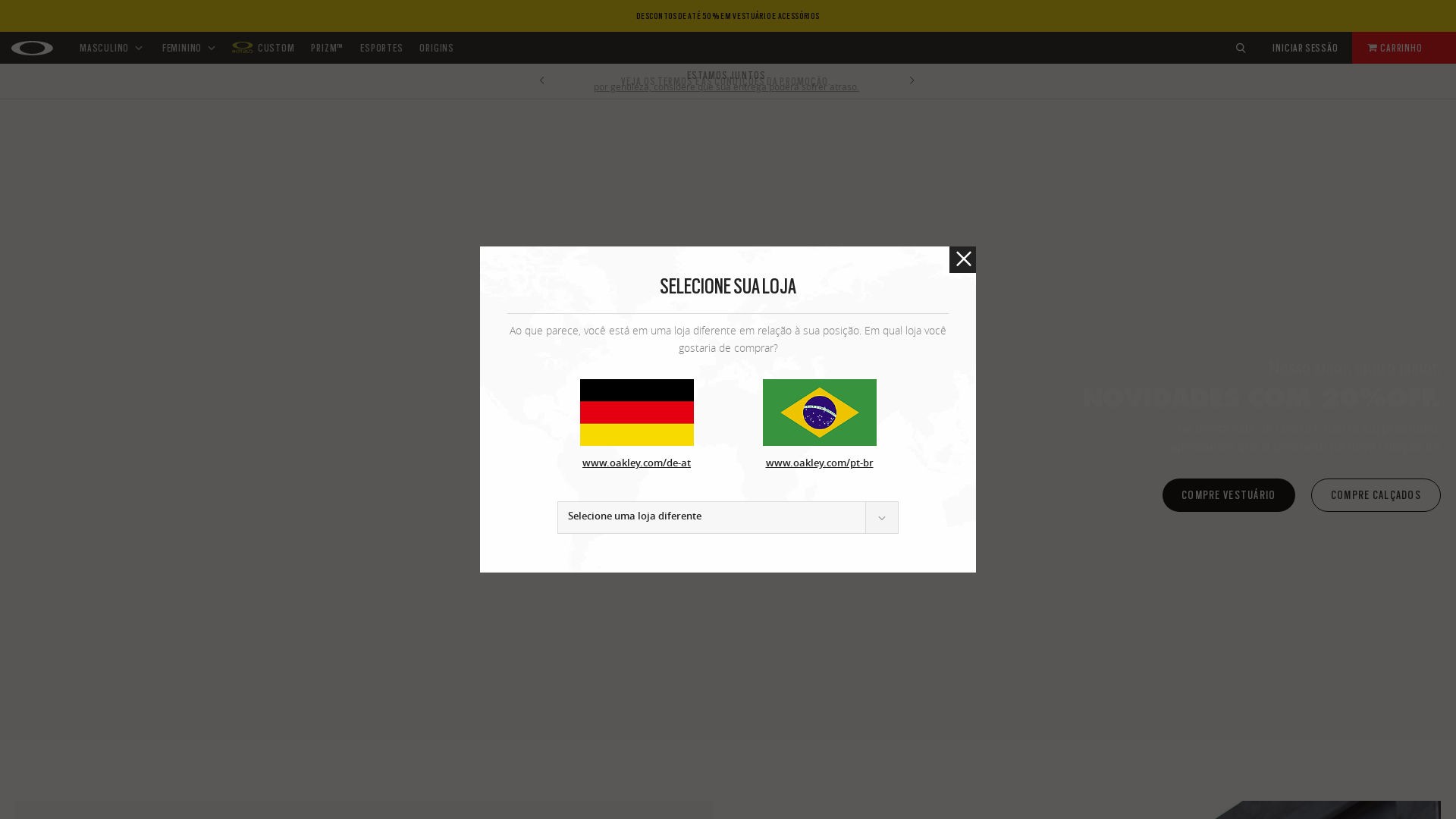
Task: Click the Compre Calçados button
Action: [1376, 495]
